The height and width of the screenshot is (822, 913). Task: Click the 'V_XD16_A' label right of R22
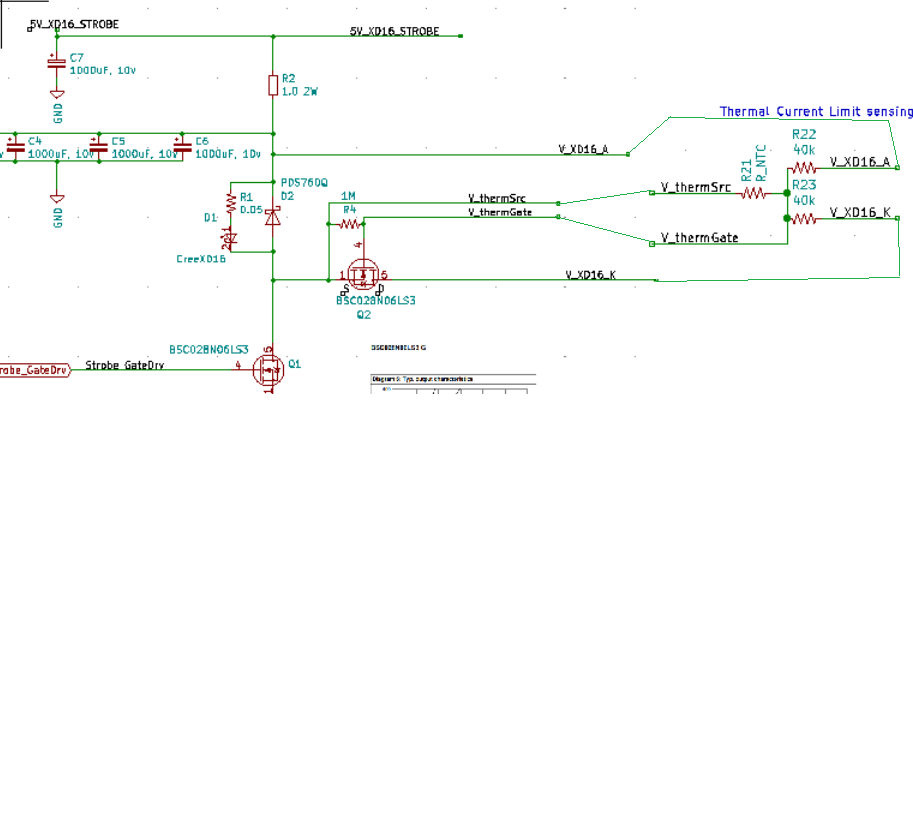pos(860,162)
